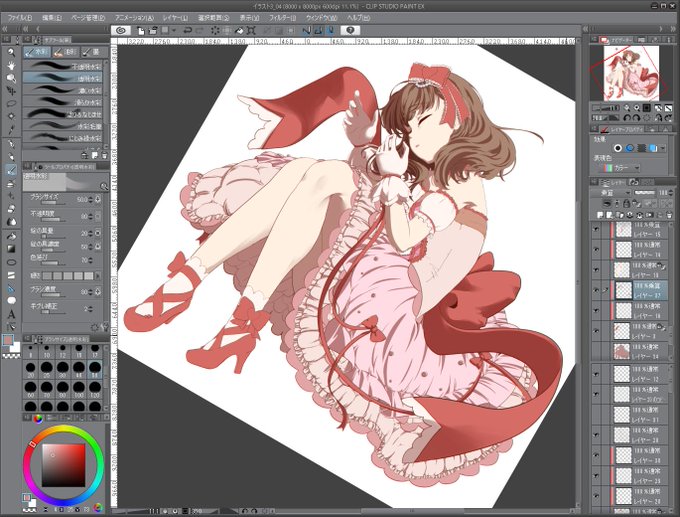Image resolution: width=680 pixels, height=517 pixels.
Task: Click the Fill bucket icon in command bar
Action: (x=239, y=30)
